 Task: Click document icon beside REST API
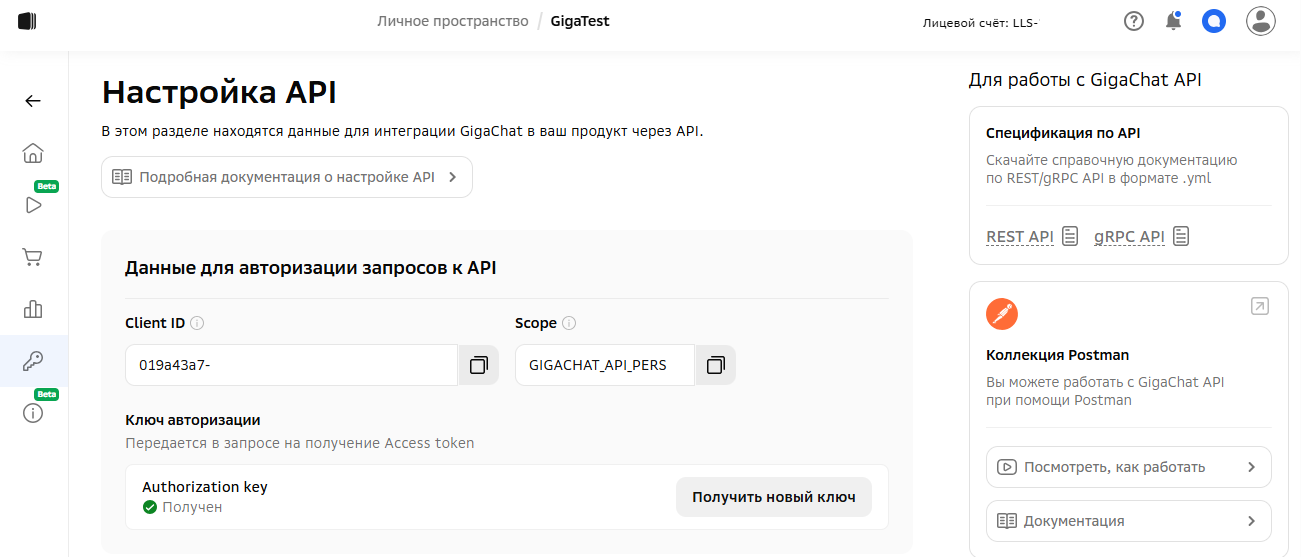coord(1070,236)
